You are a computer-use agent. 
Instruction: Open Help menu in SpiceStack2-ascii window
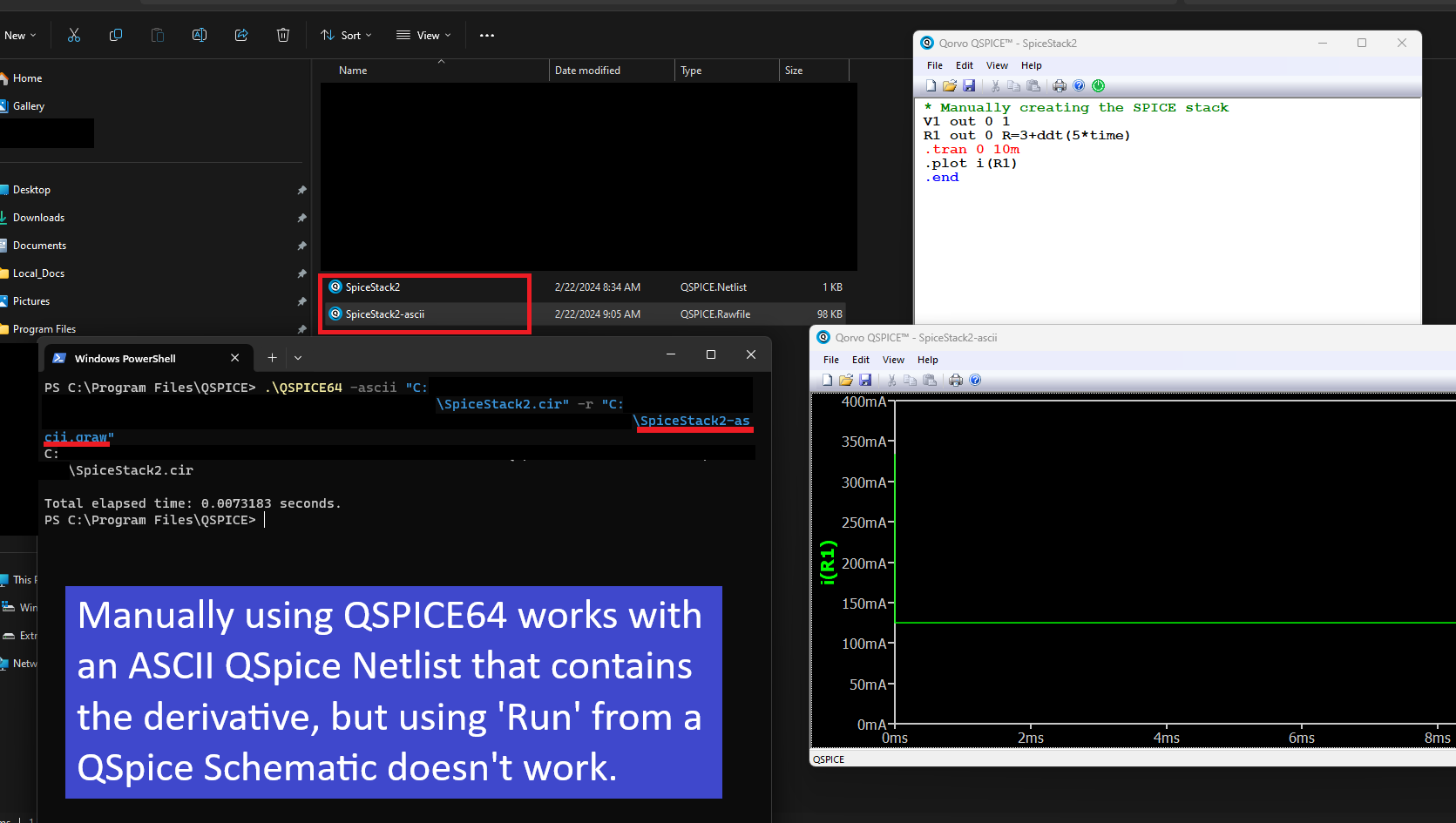point(928,360)
